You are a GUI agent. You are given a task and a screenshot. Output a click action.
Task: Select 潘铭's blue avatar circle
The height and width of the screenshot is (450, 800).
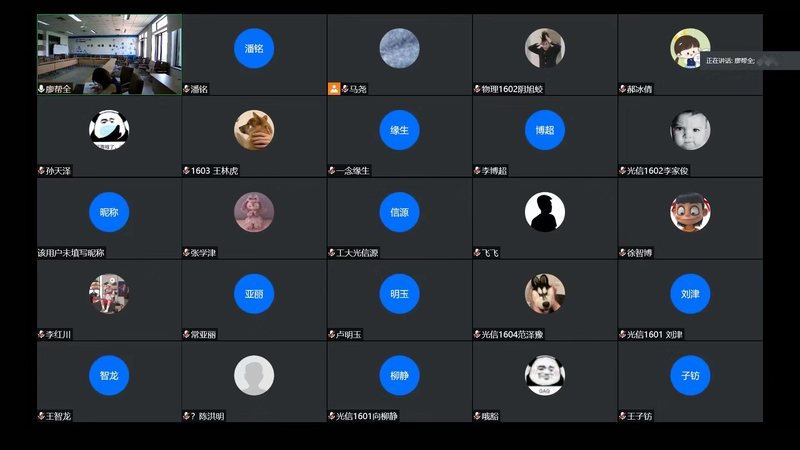pyautogui.click(x=254, y=48)
